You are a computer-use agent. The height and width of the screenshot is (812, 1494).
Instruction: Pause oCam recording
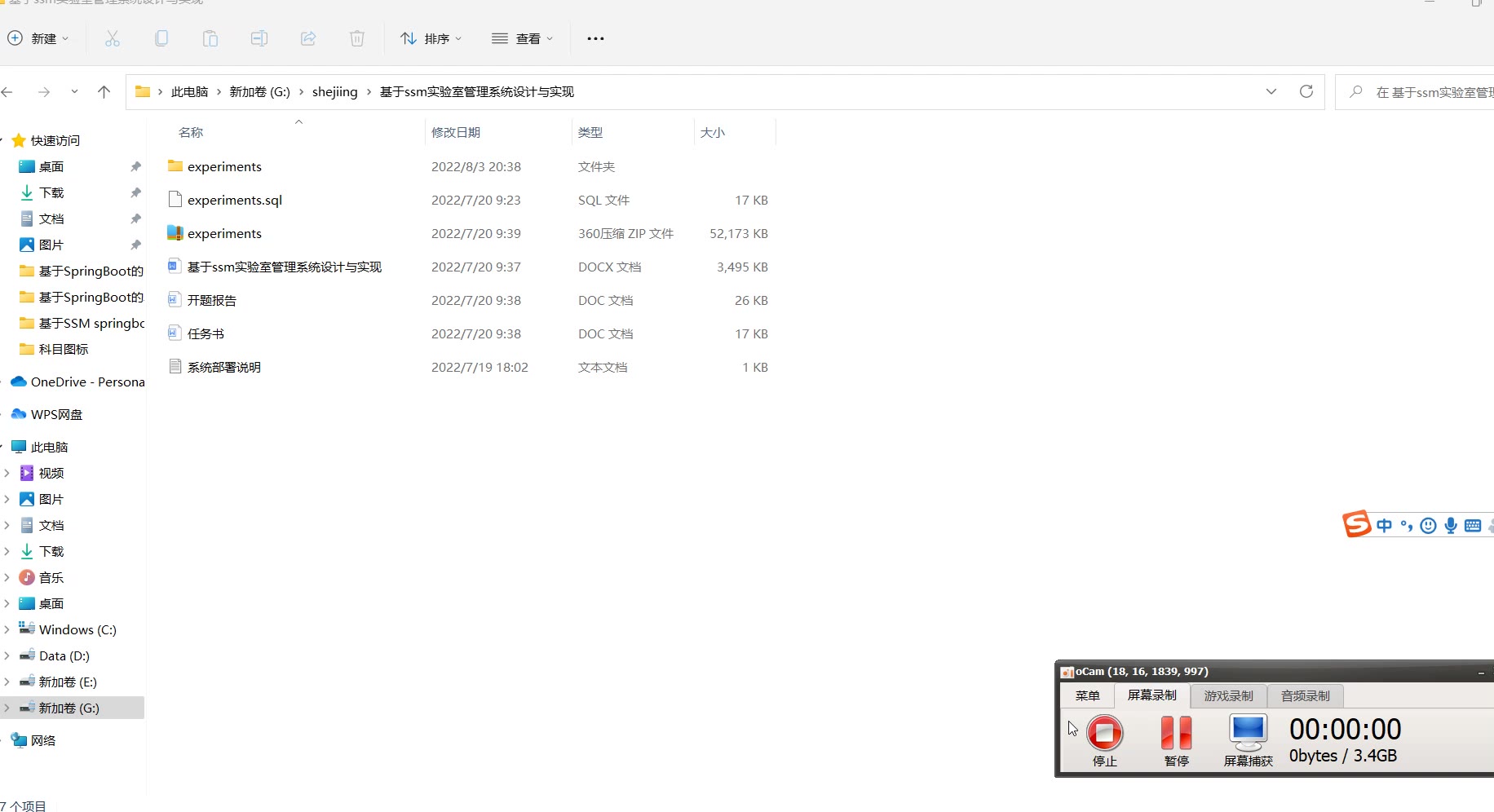1177,740
